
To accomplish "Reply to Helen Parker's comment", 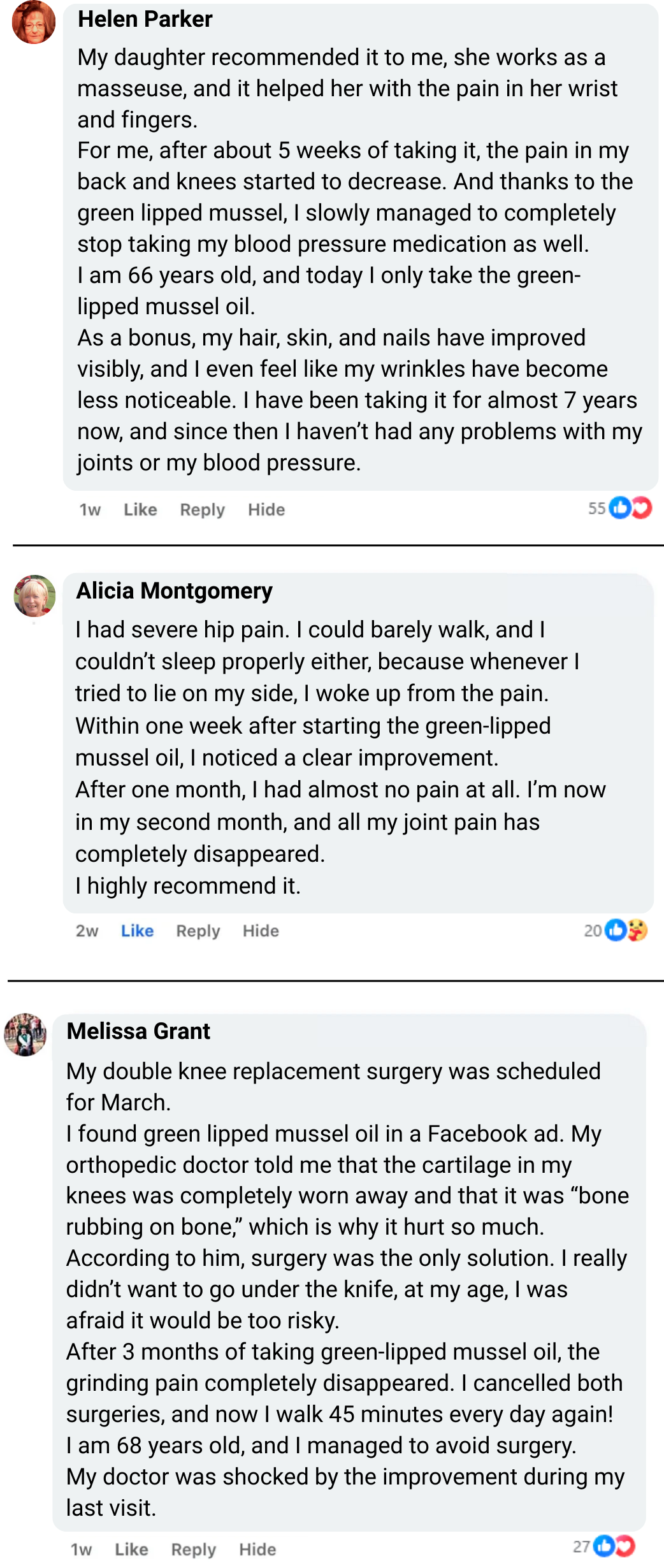I will (x=202, y=510).
